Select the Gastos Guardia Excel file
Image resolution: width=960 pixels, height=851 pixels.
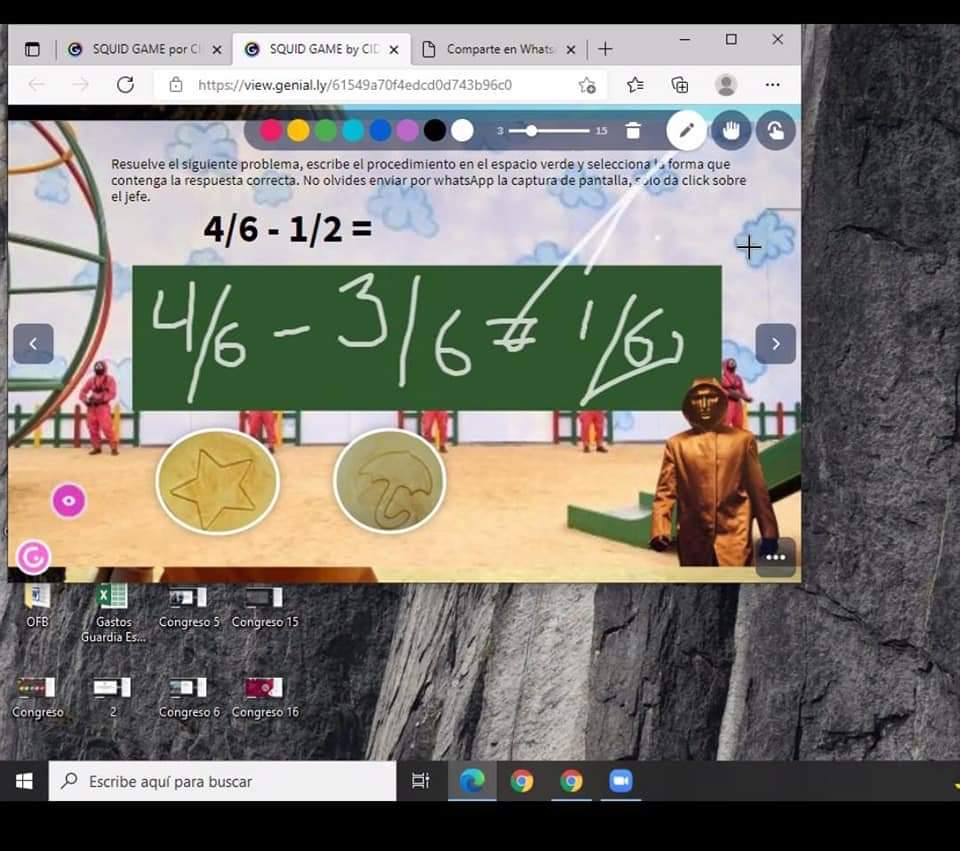point(113,613)
